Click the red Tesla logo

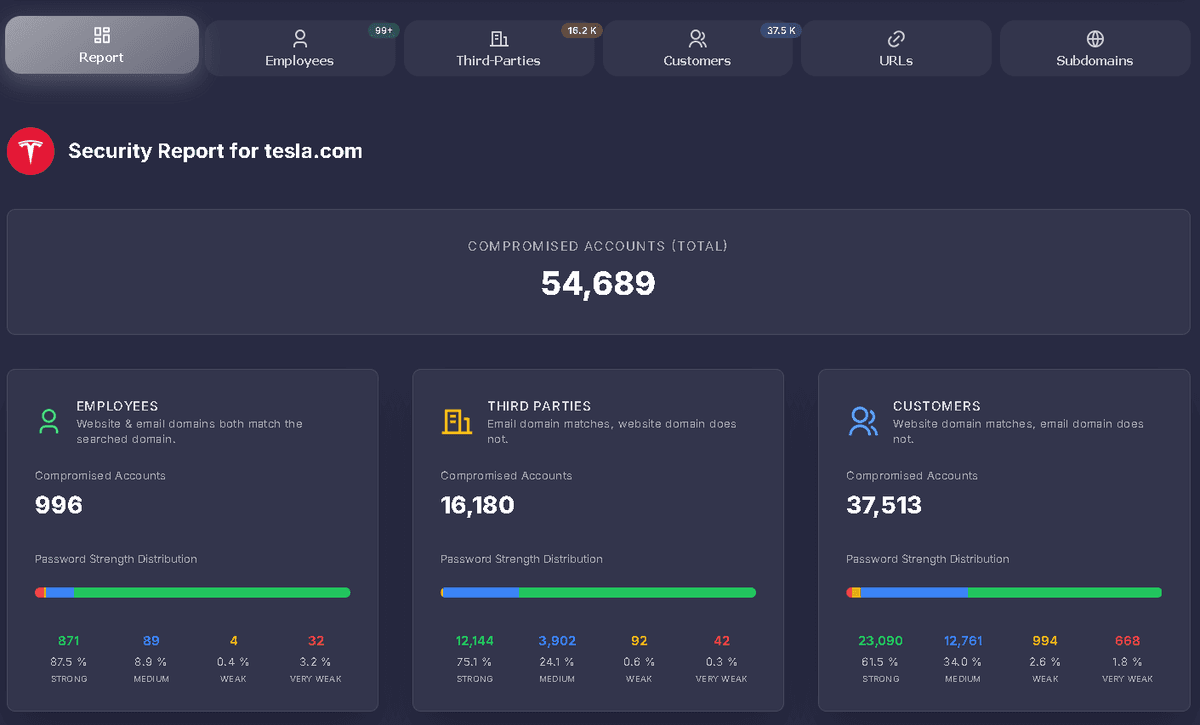coord(30,151)
